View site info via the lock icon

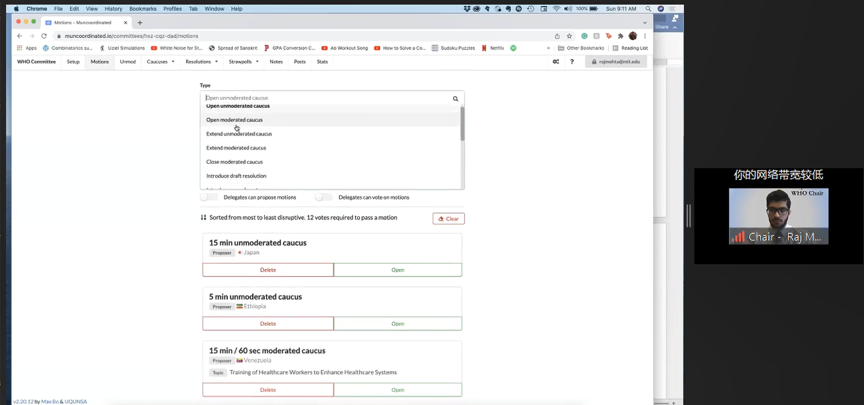click(x=59, y=36)
